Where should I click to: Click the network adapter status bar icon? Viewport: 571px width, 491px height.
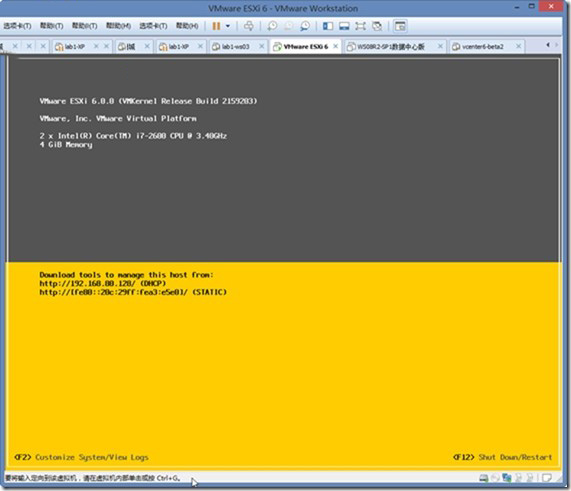(507, 478)
